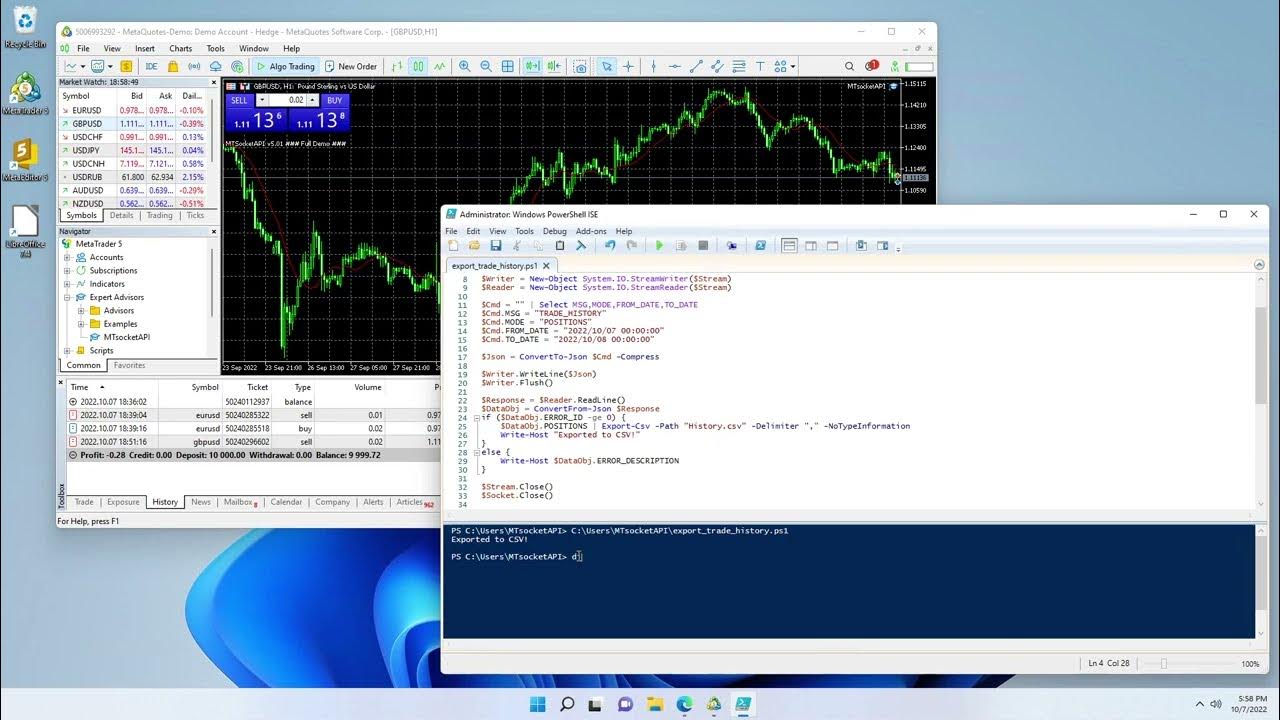Take a chart screenshot with camera icon
The height and width of the screenshot is (720, 1280).
pyautogui.click(x=580, y=66)
